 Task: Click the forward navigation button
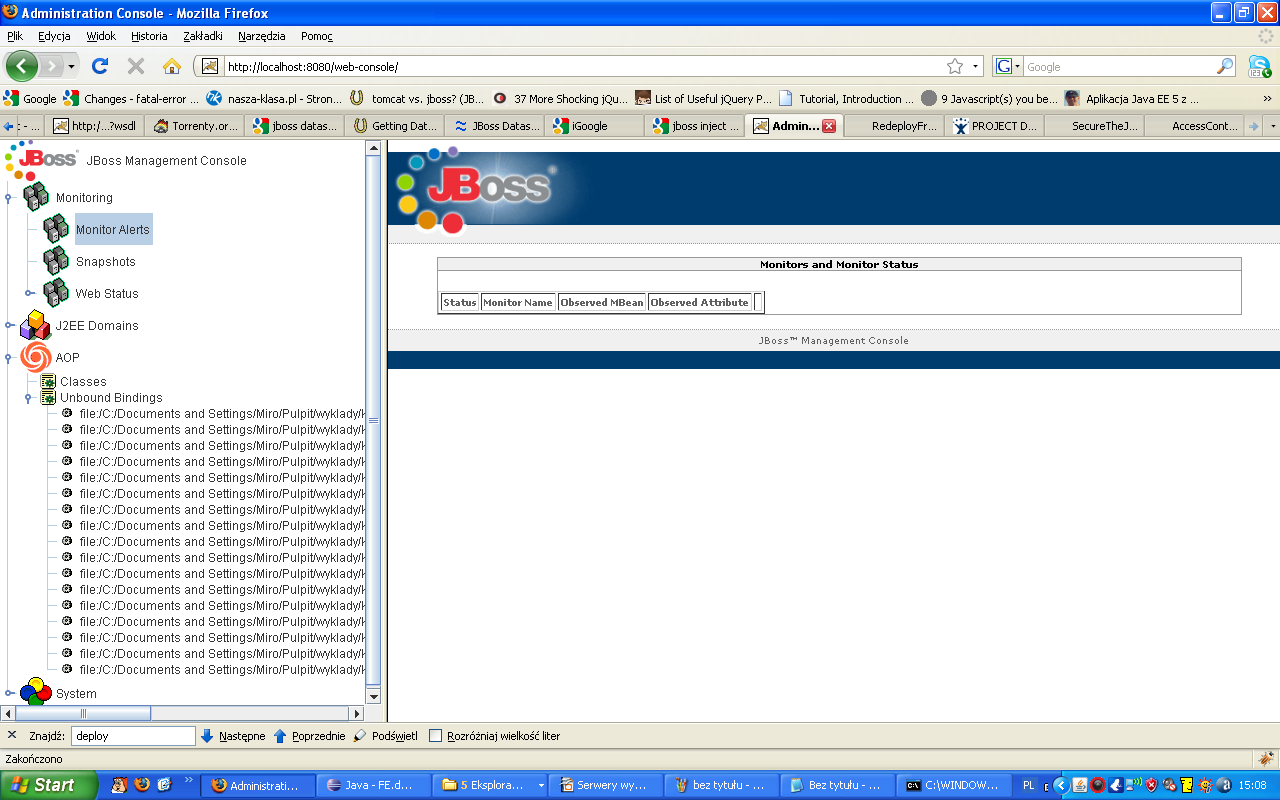pos(52,66)
